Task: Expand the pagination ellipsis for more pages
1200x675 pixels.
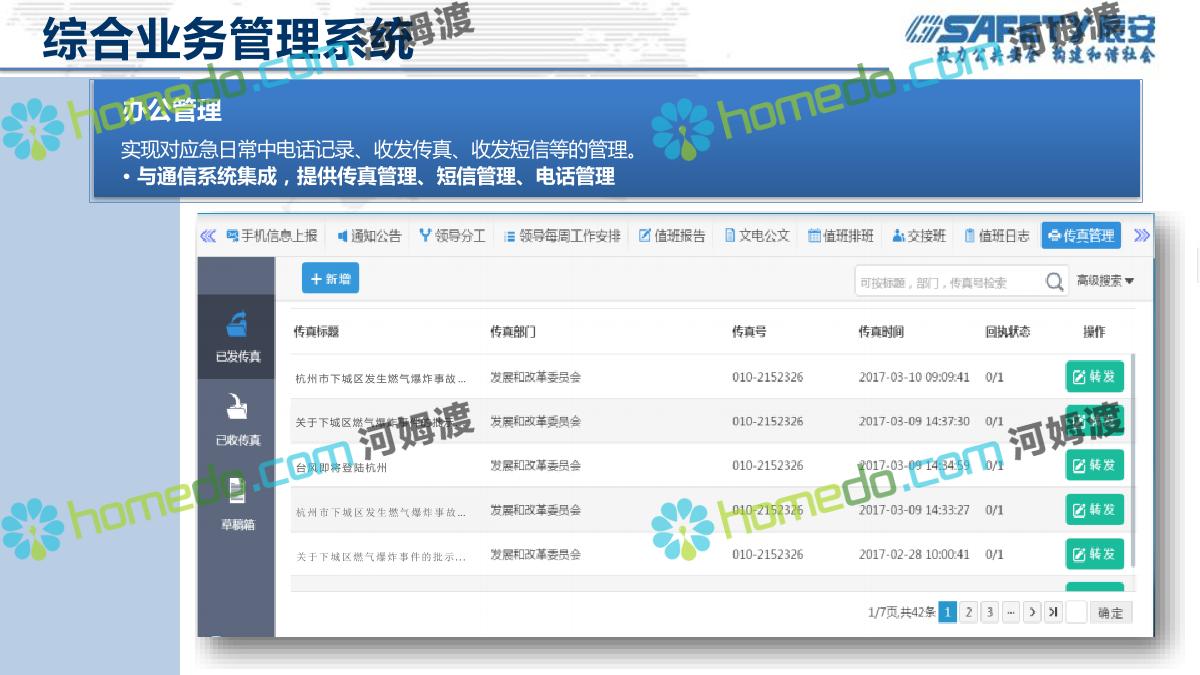Action: pos(1011,612)
